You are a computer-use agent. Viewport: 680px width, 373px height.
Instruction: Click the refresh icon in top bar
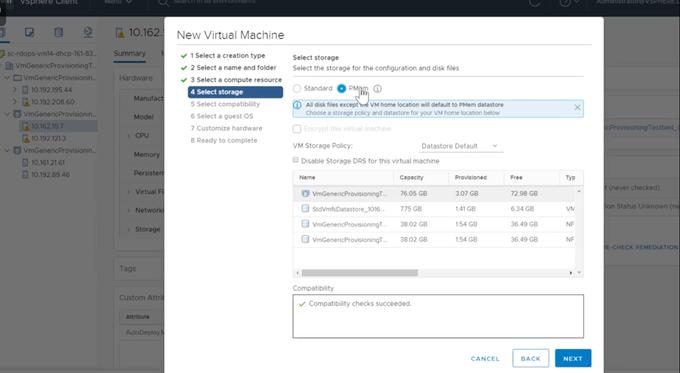click(535, 3)
